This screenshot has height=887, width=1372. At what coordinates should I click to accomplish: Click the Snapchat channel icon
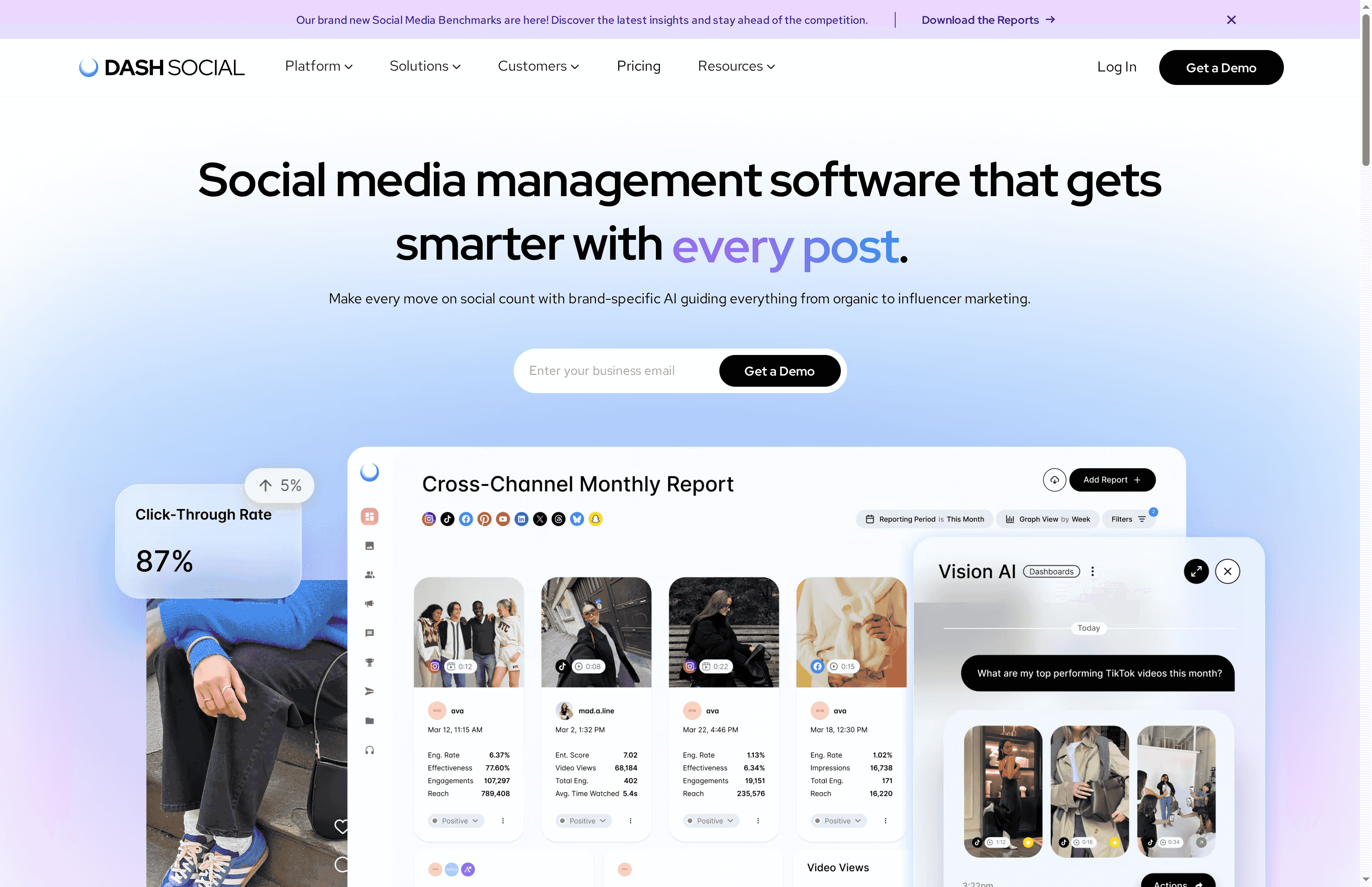click(595, 519)
